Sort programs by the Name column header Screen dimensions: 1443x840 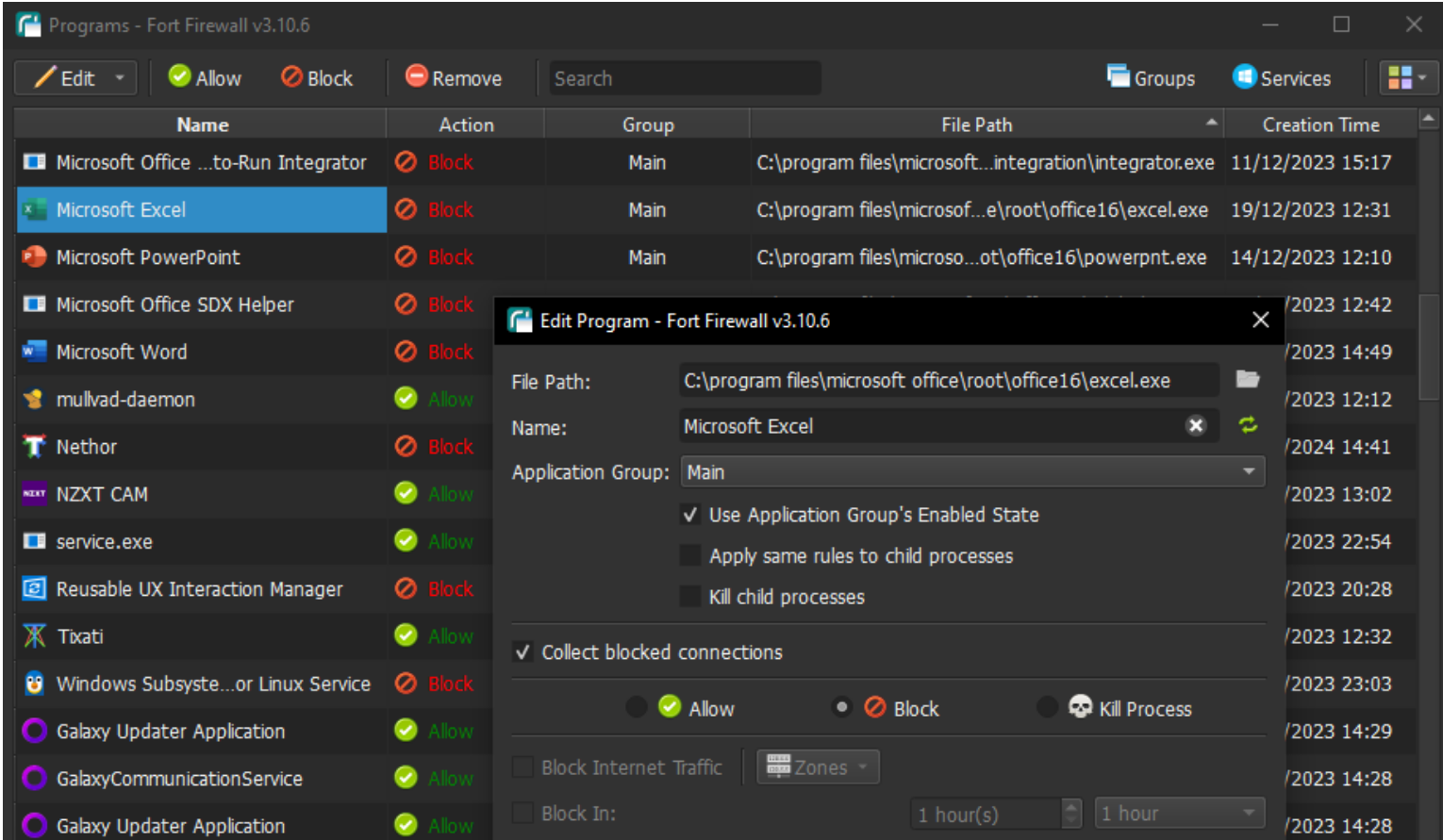(202, 124)
